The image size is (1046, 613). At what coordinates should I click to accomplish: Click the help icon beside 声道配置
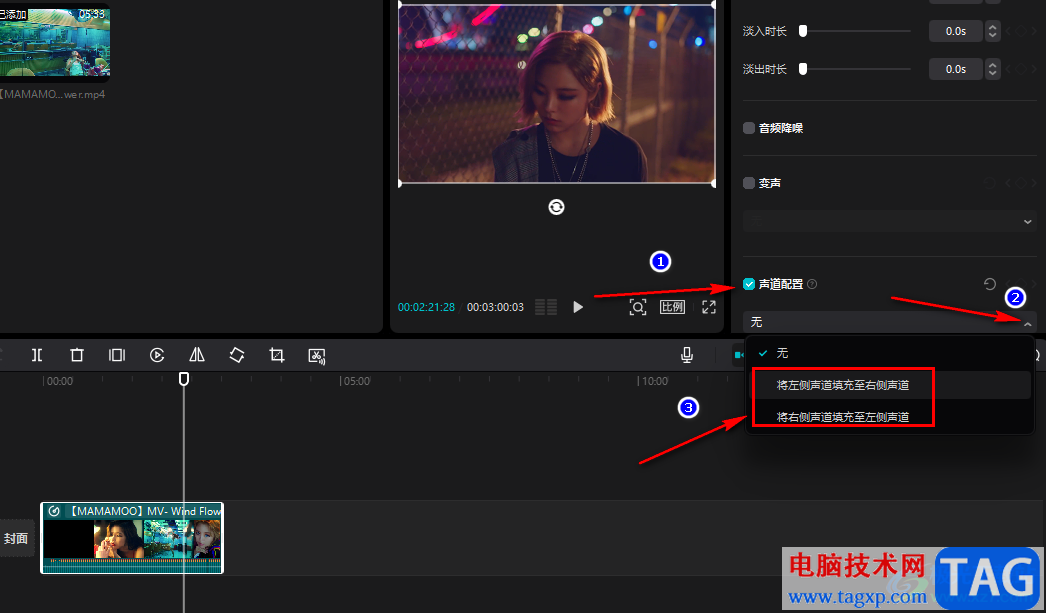click(812, 284)
